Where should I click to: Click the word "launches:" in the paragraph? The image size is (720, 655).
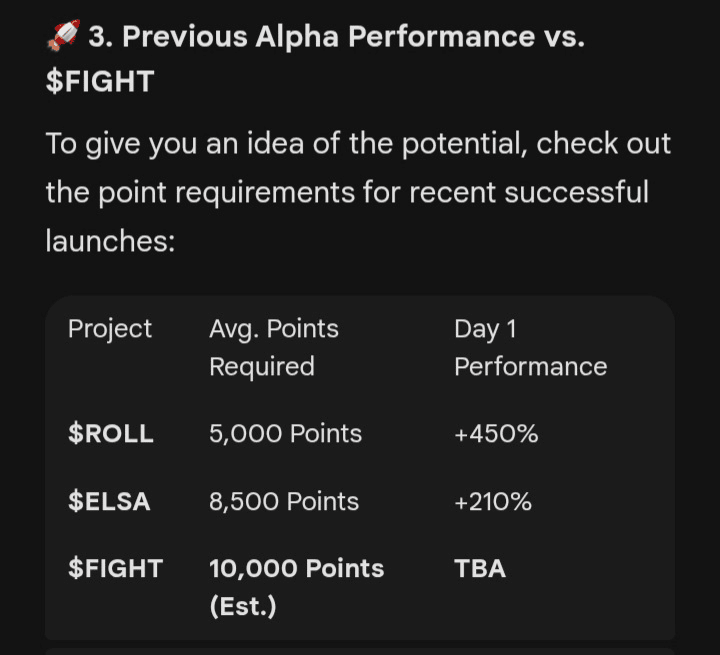pyautogui.click(x=110, y=239)
